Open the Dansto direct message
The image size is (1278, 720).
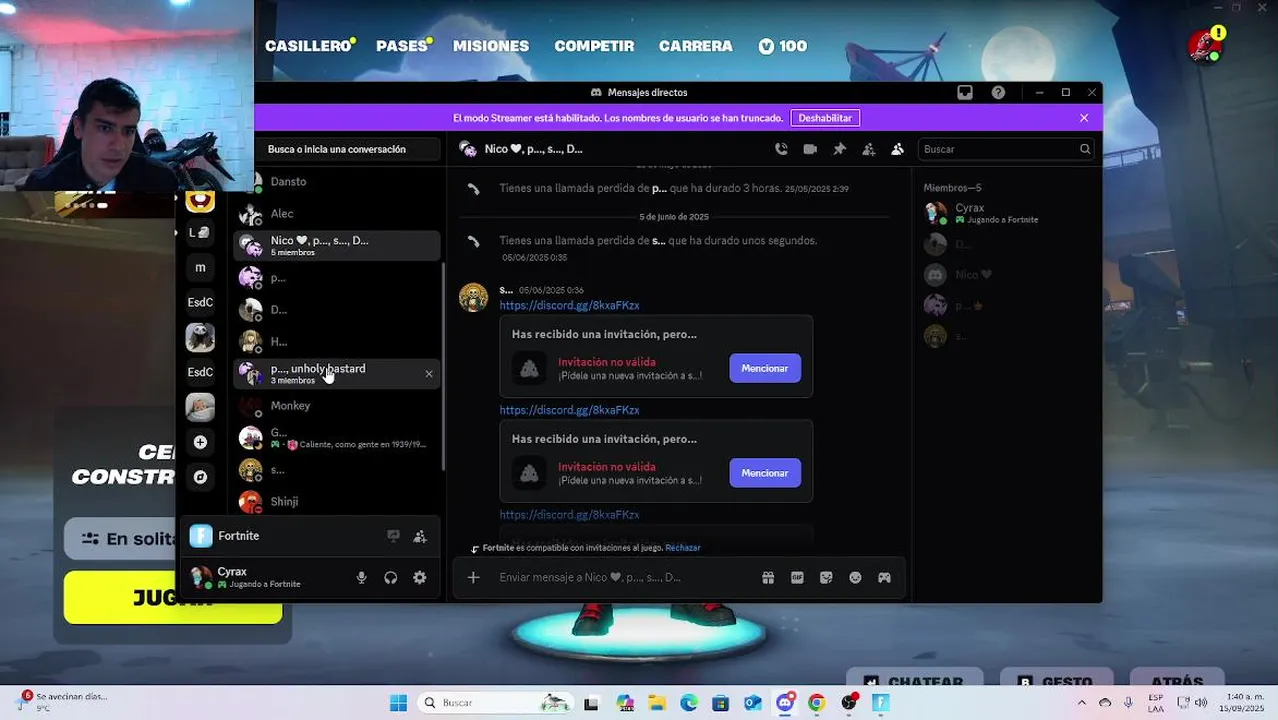pyautogui.click(x=338, y=181)
